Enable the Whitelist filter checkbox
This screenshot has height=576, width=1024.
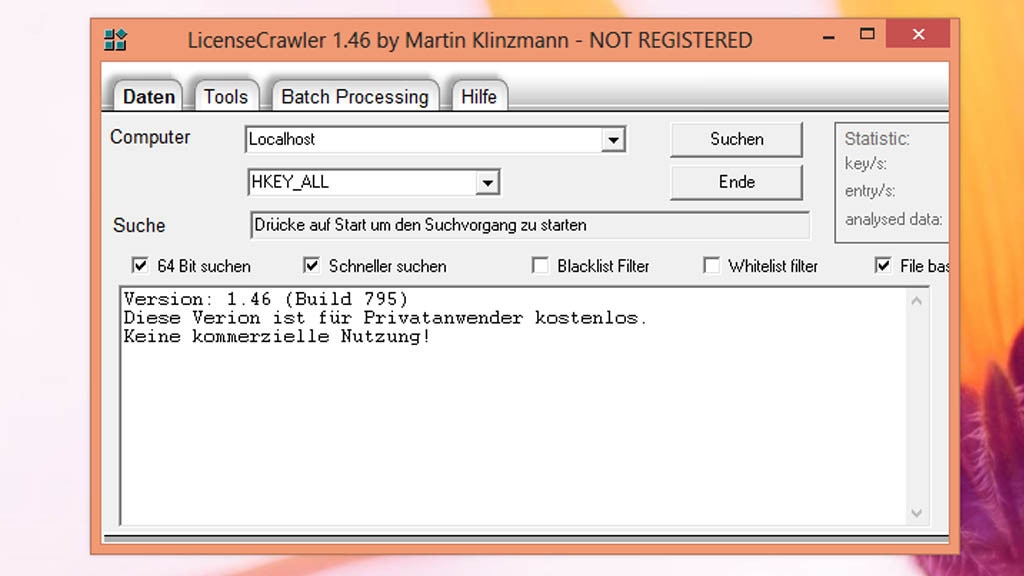coord(712,265)
